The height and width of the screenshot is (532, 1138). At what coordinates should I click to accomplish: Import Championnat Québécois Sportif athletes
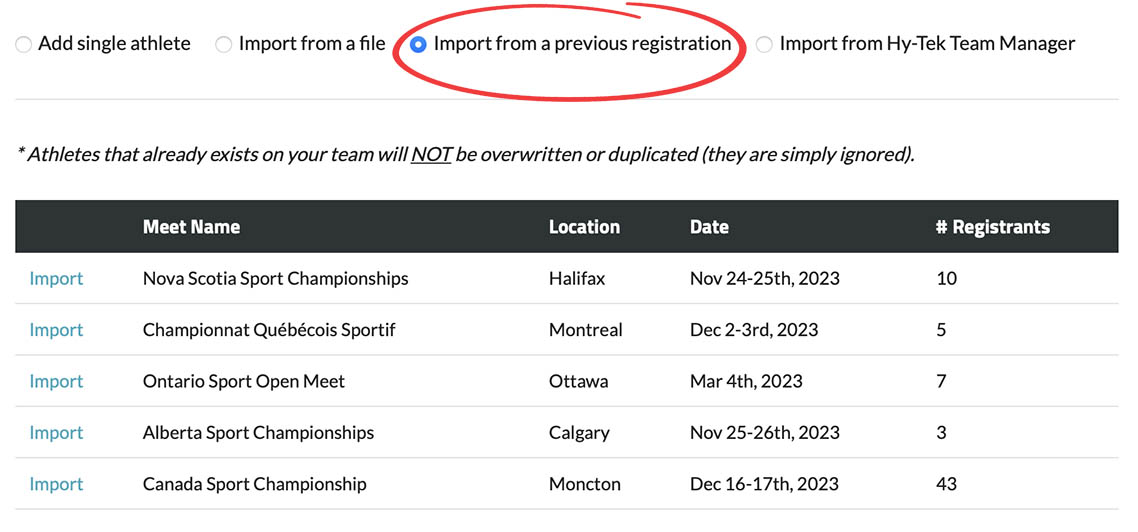pyautogui.click(x=56, y=330)
